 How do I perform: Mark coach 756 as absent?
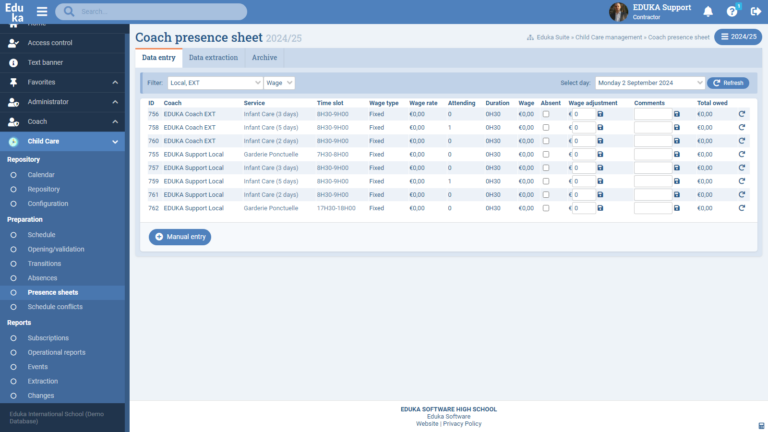[x=546, y=114]
